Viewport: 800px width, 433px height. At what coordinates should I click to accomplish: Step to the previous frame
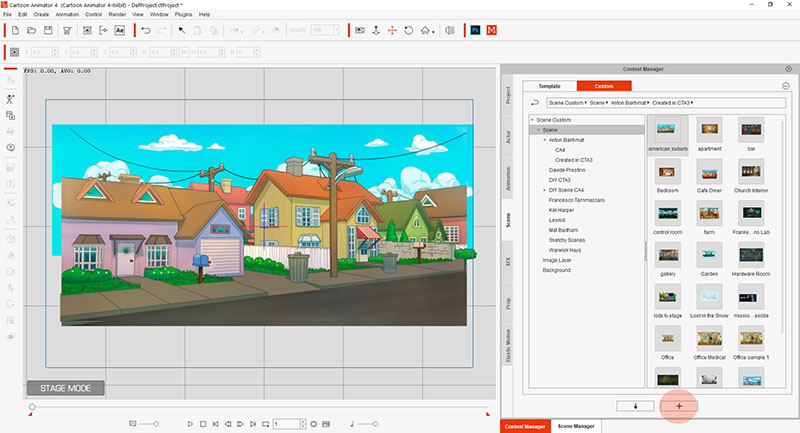[228, 424]
